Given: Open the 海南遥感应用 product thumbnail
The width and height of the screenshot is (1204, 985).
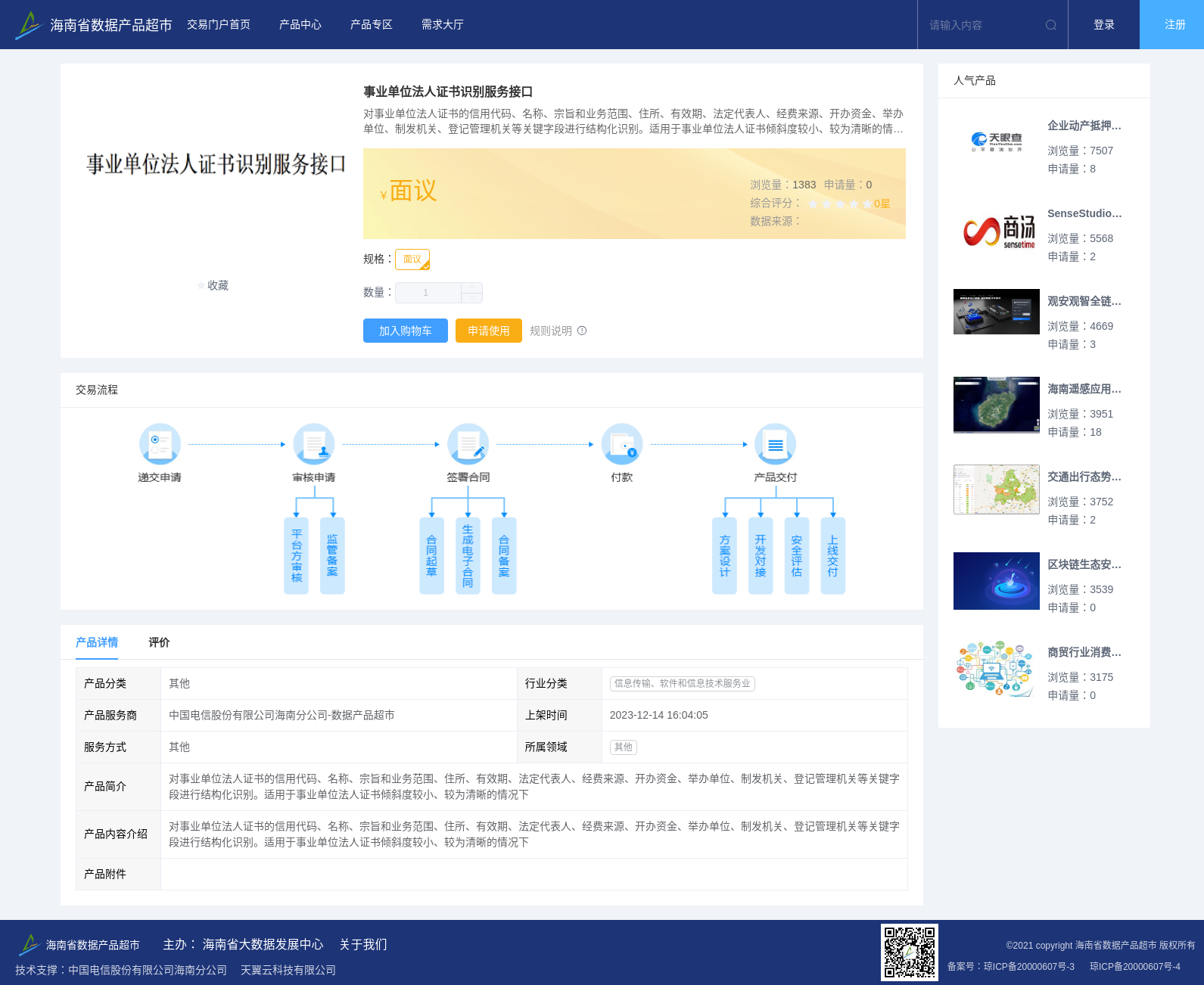Looking at the screenshot, I should (997, 405).
